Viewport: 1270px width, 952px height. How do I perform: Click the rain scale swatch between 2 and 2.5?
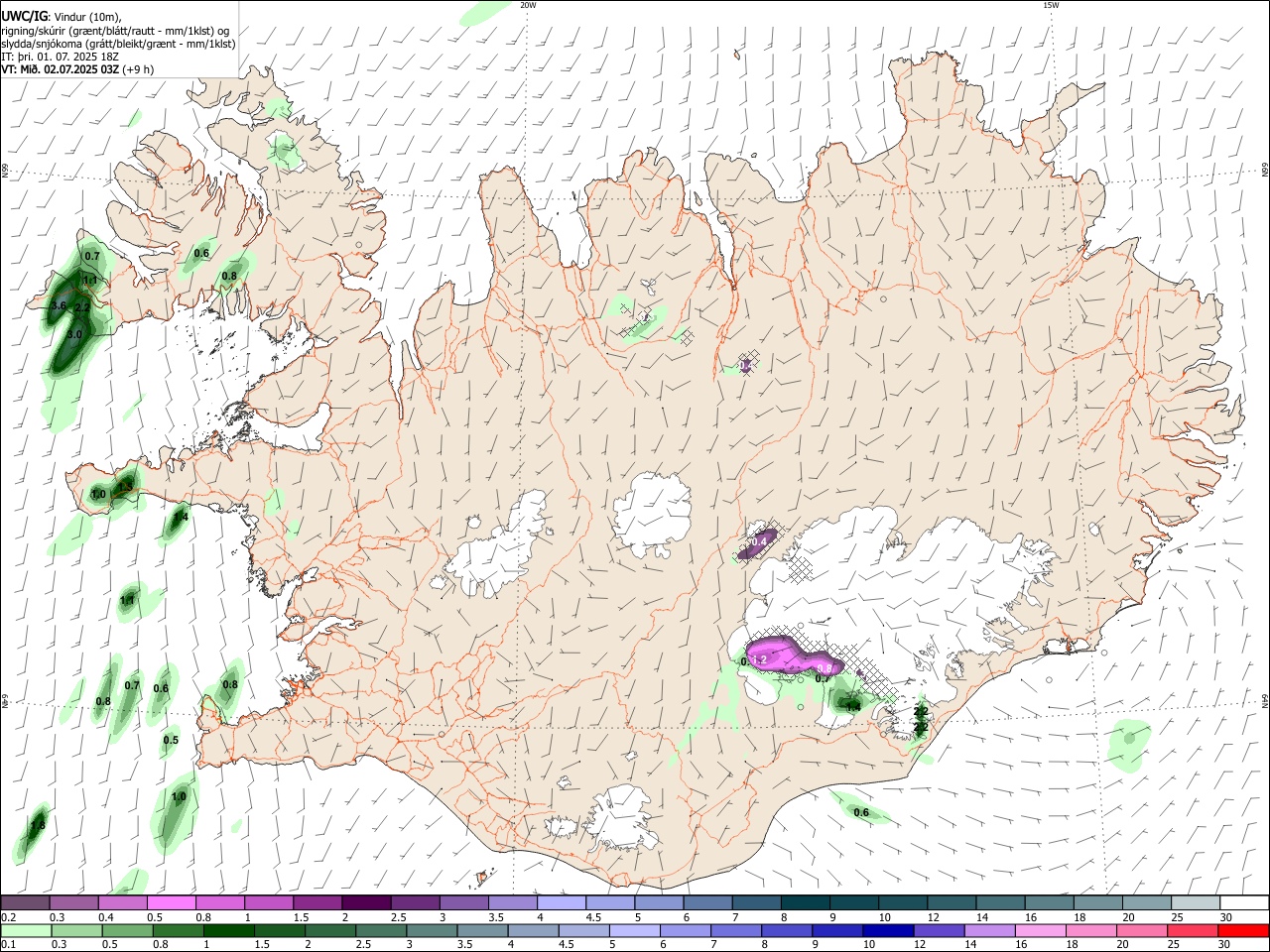[329, 930]
